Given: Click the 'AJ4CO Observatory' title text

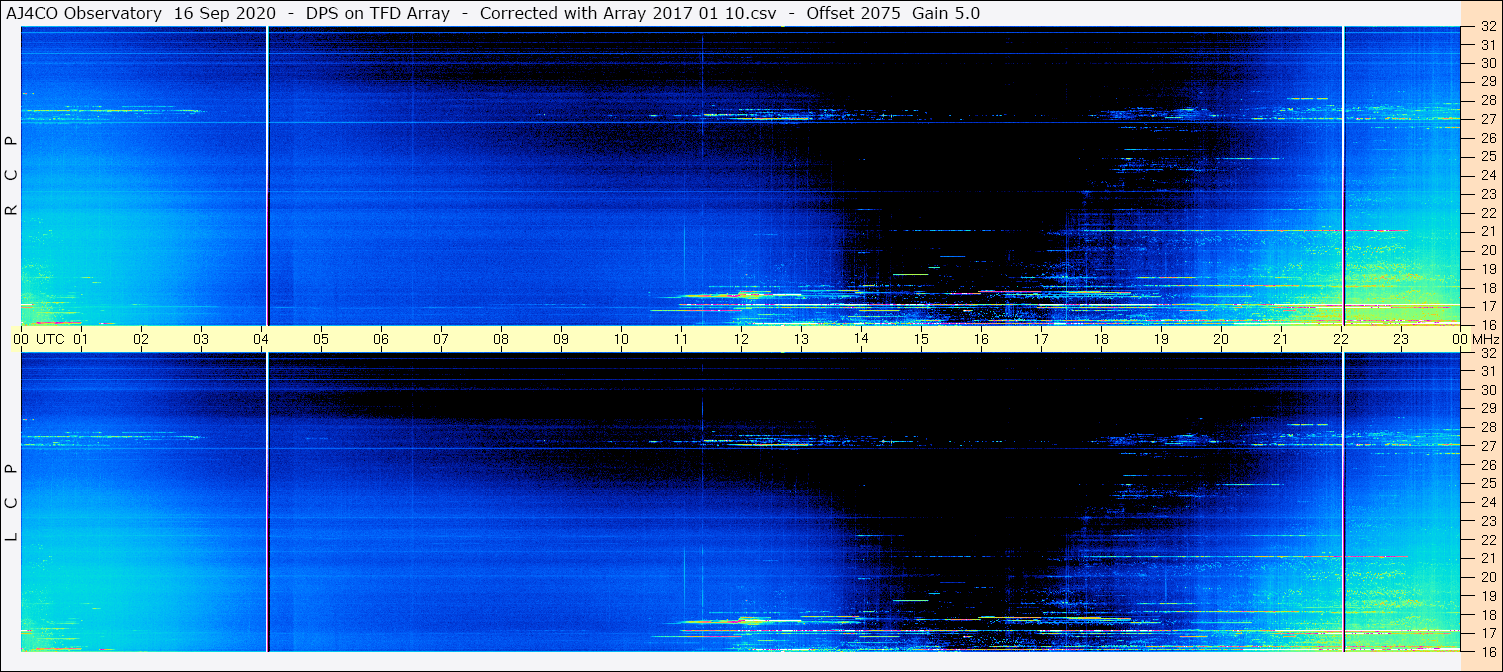Looking at the screenshot, I should [84, 13].
